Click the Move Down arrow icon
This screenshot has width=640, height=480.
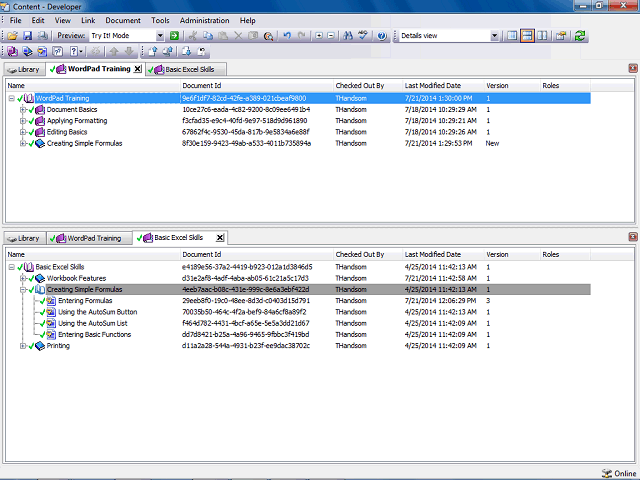pos(129,51)
